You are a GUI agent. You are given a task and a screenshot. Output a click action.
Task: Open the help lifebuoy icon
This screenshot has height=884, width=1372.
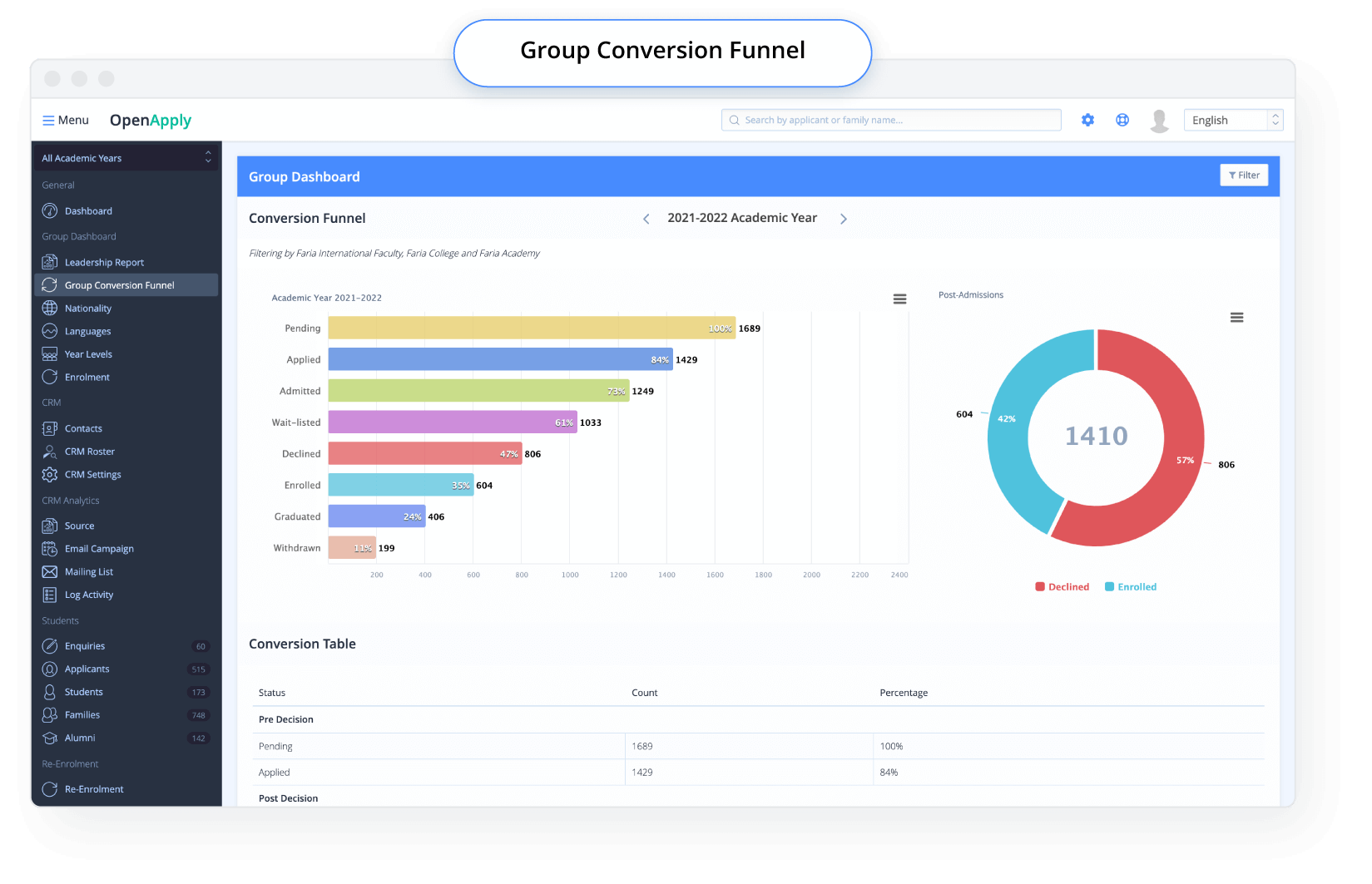pyautogui.click(x=1122, y=120)
